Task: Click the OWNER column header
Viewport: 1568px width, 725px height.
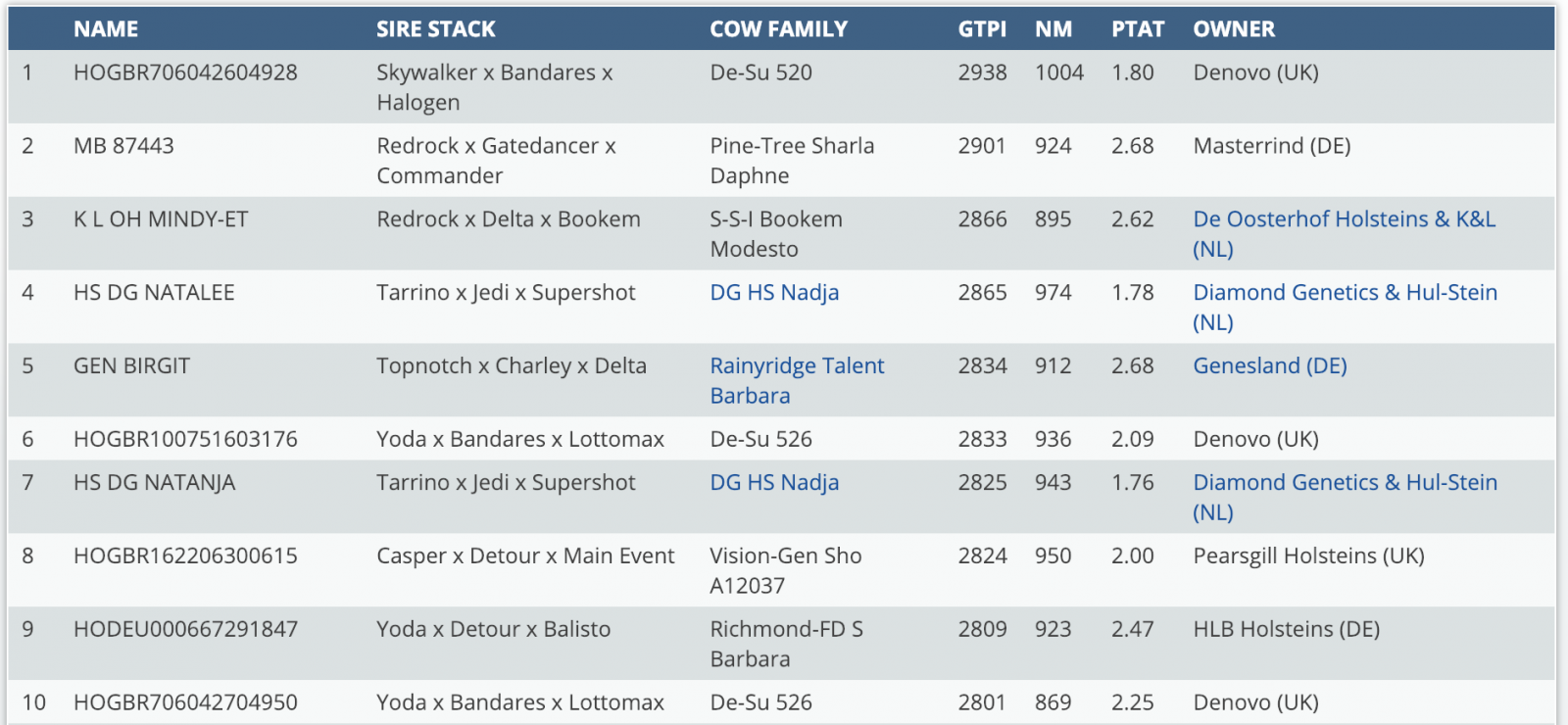Action: [x=1234, y=29]
